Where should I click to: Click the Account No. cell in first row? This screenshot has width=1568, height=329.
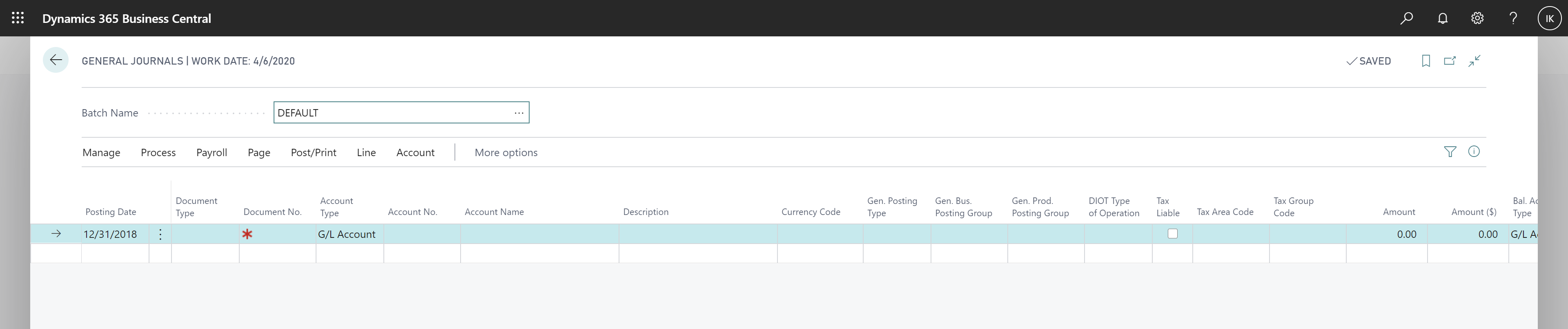(x=422, y=234)
